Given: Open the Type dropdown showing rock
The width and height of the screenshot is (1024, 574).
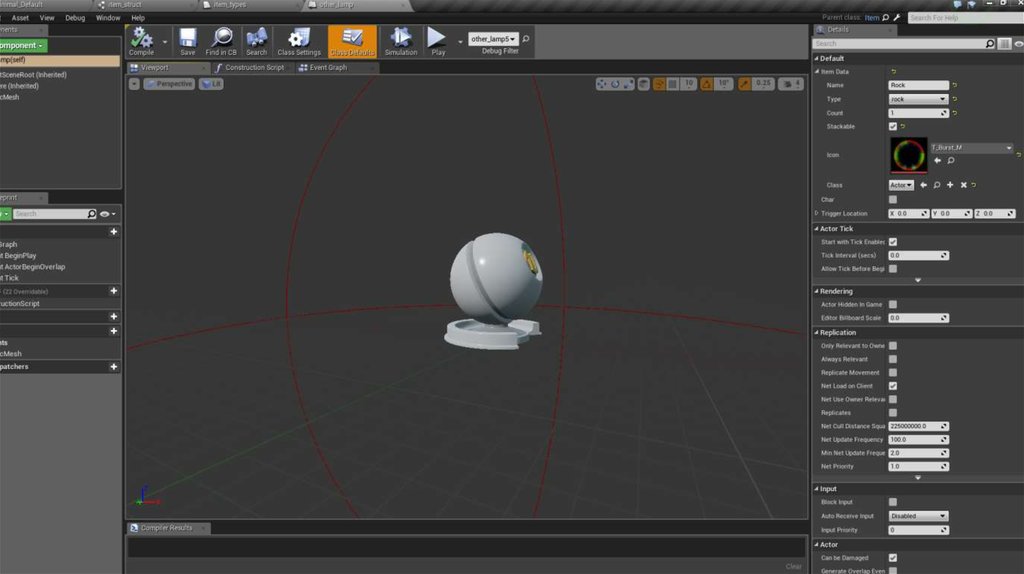Looking at the screenshot, I should pos(918,99).
